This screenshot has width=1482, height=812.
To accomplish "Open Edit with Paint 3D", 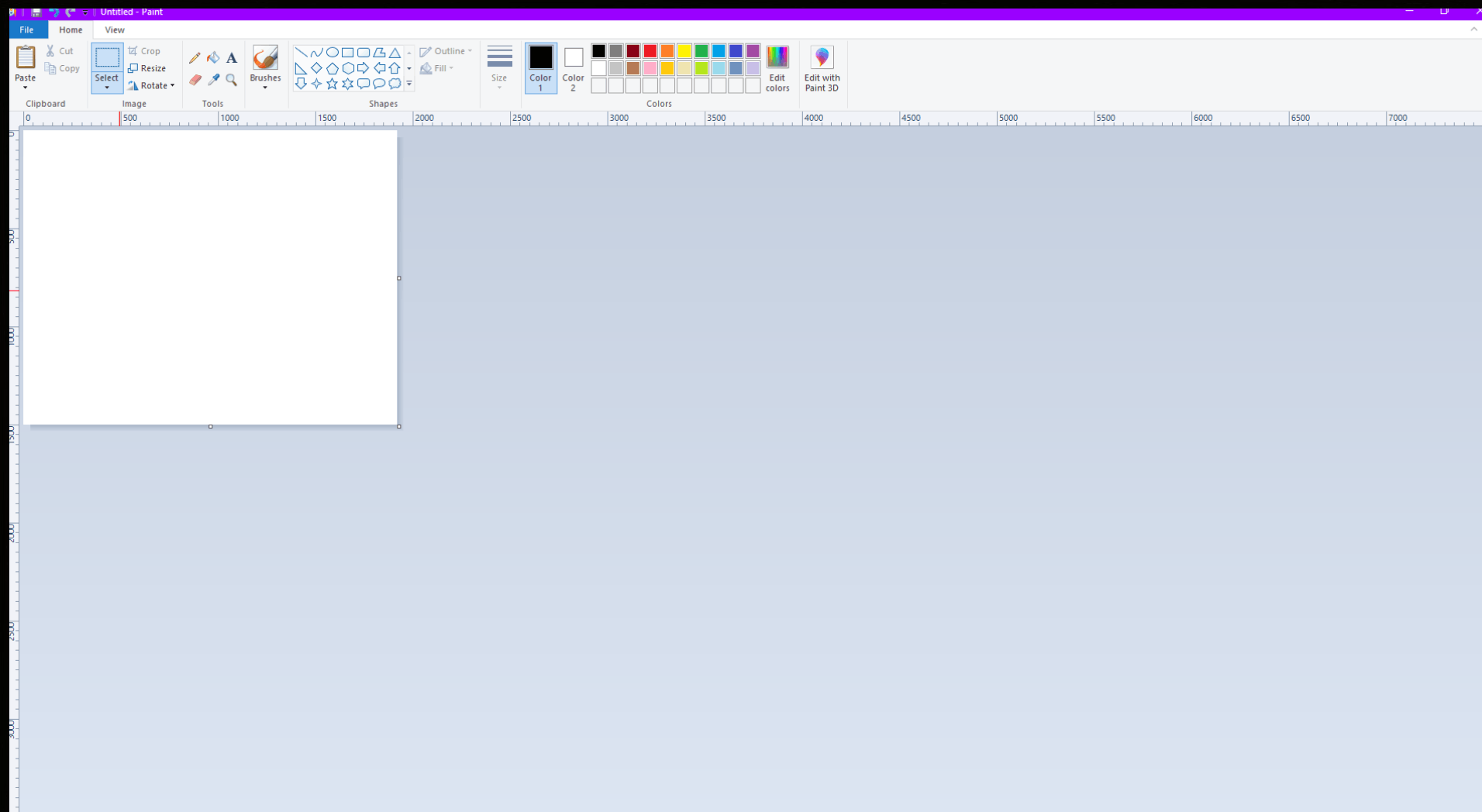I will click(x=821, y=67).
